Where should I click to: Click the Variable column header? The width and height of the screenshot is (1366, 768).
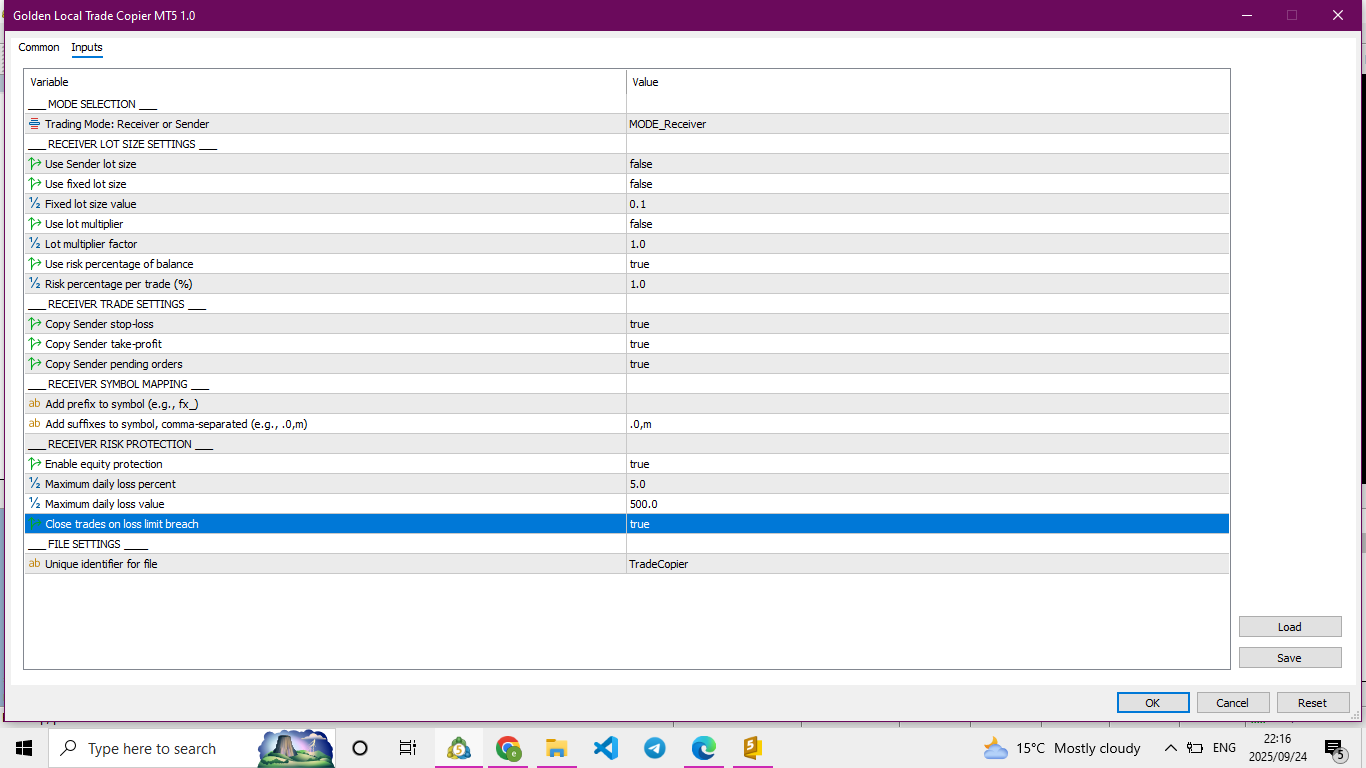[325, 82]
